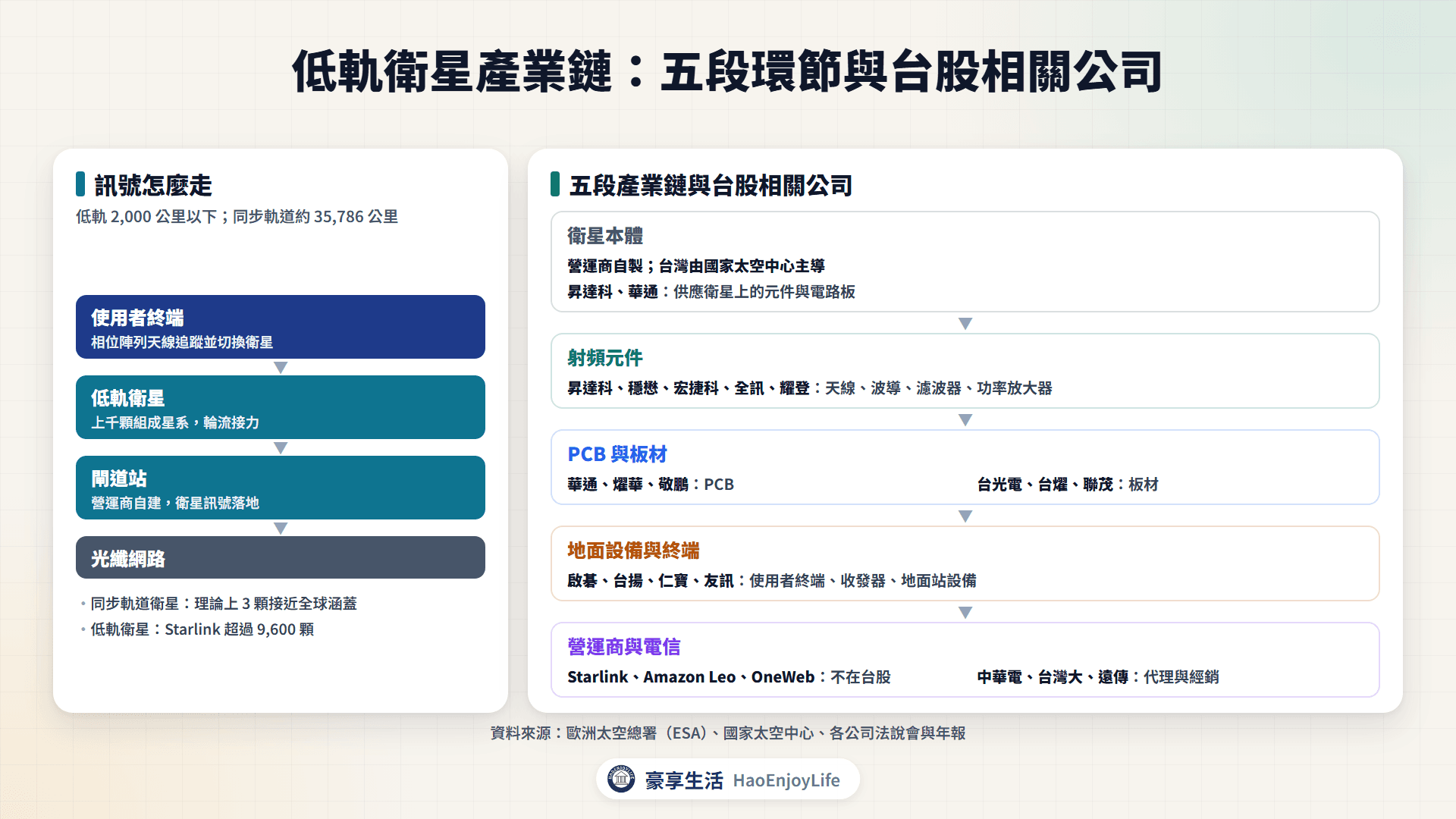Click the arrow below 射頻元件 card
This screenshot has height=819, width=1456.
[x=965, y=420]
